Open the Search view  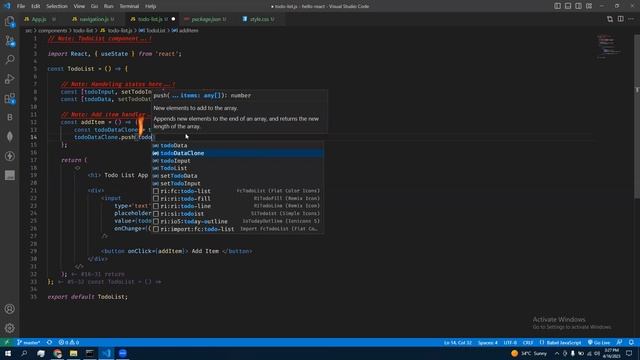pos(9,60)
